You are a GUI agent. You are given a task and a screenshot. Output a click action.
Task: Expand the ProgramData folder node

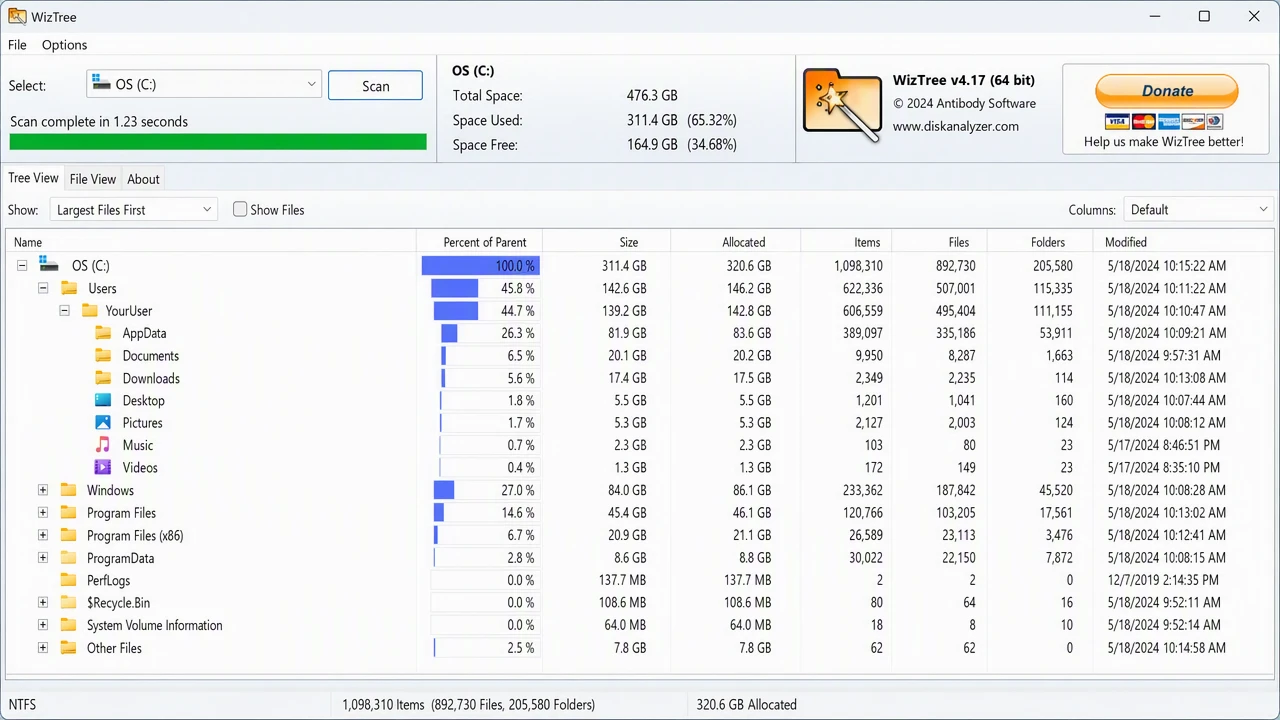43,558
